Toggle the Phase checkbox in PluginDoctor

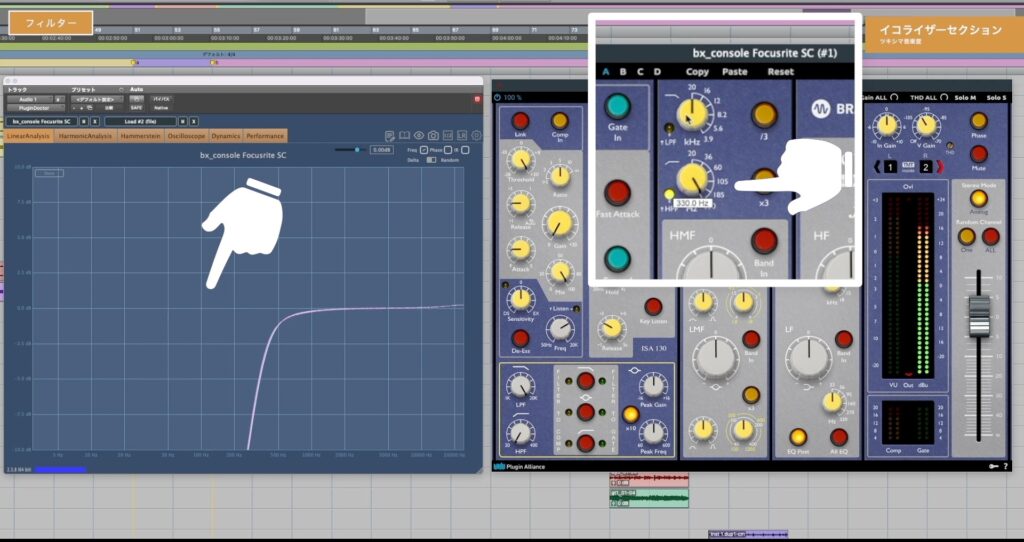click(x=447, y=150)
